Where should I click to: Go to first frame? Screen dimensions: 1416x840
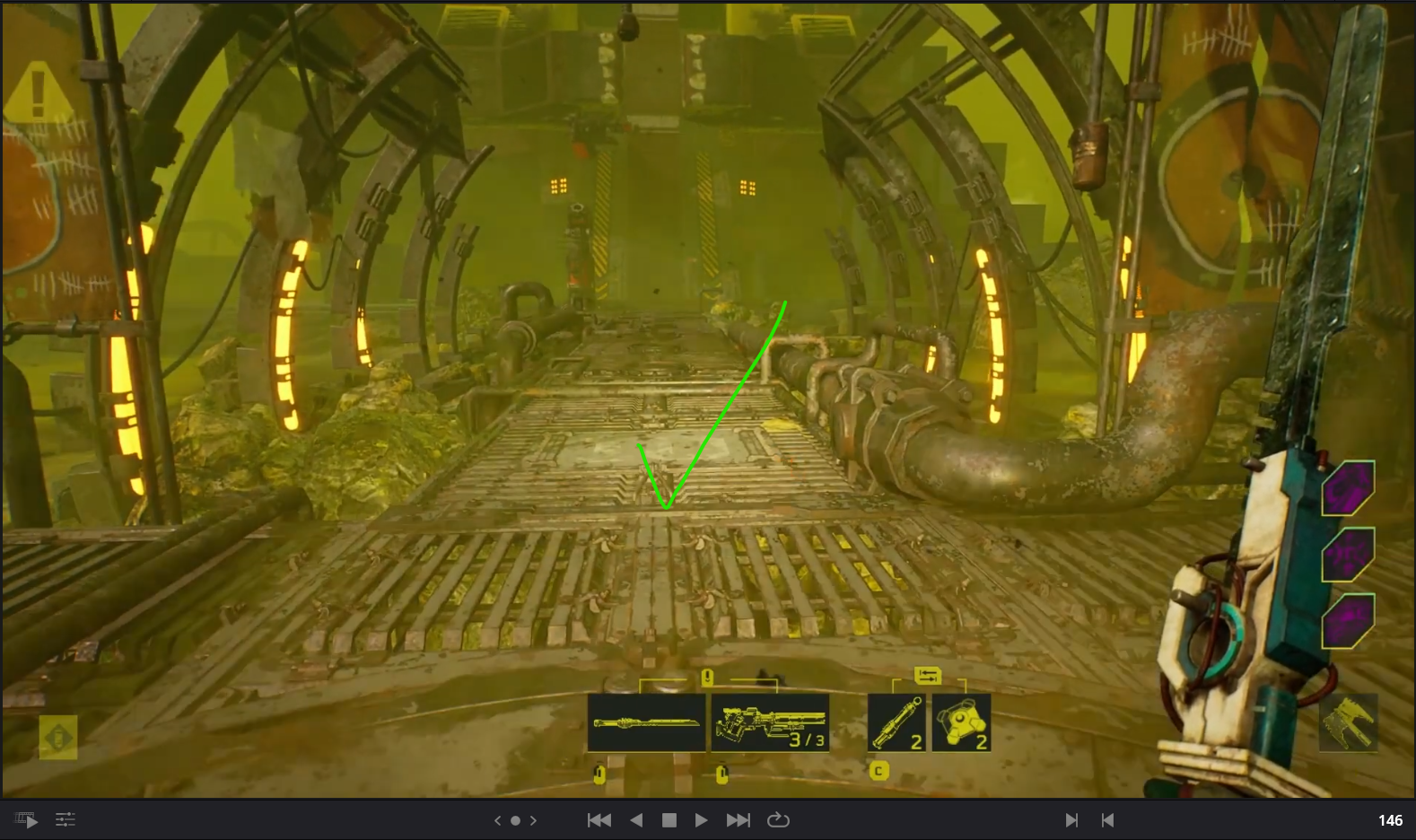pos(599,820)
